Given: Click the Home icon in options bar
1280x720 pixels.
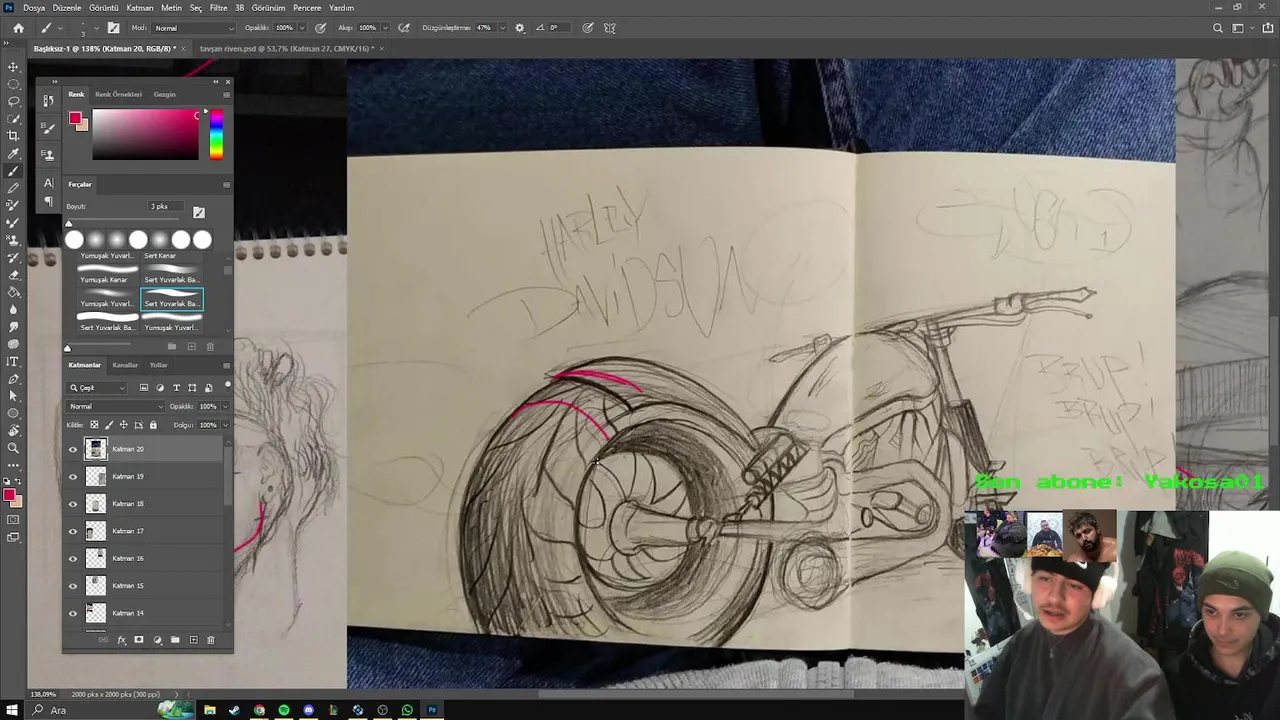Looking at the screenshot, I should (x=18, y=28).
